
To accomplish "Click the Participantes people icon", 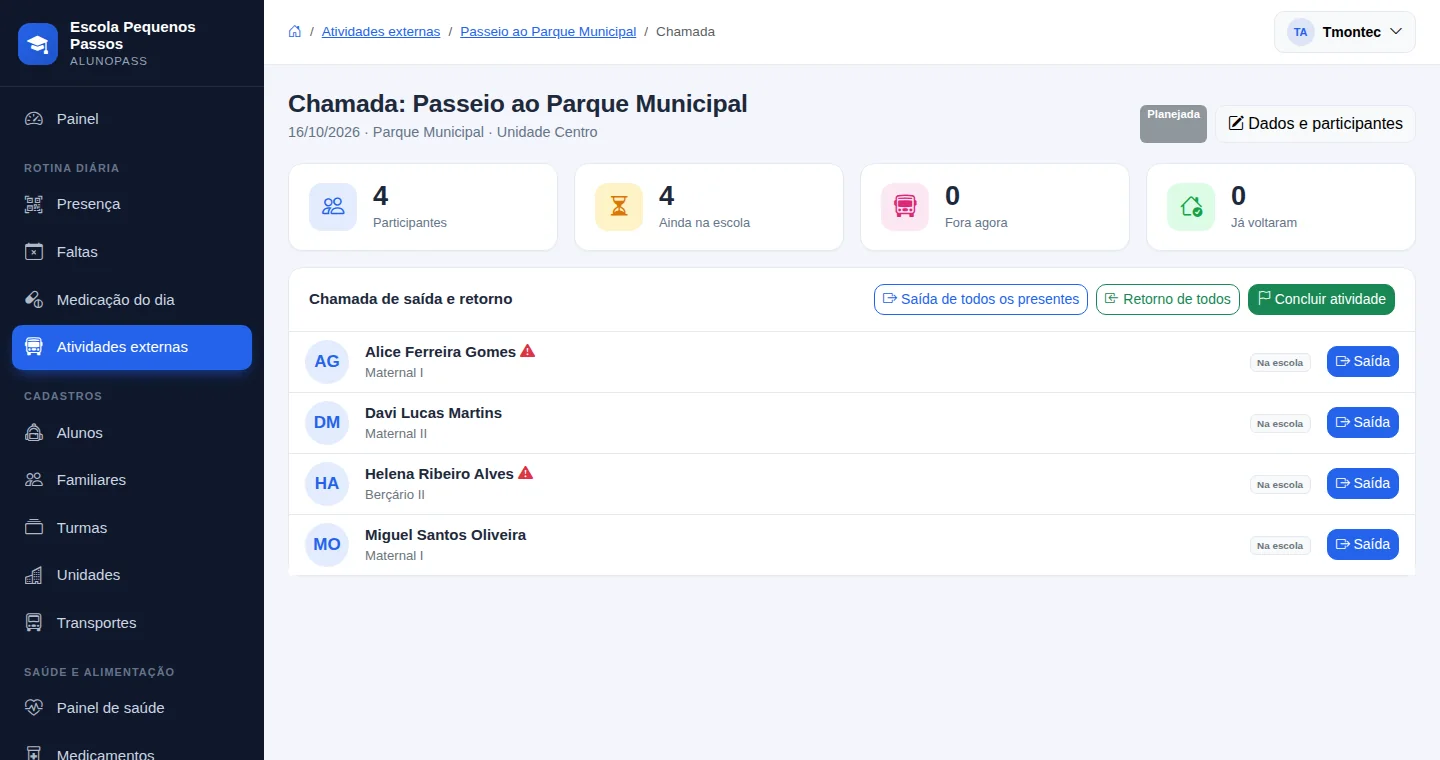I will [x=333, y=207].
